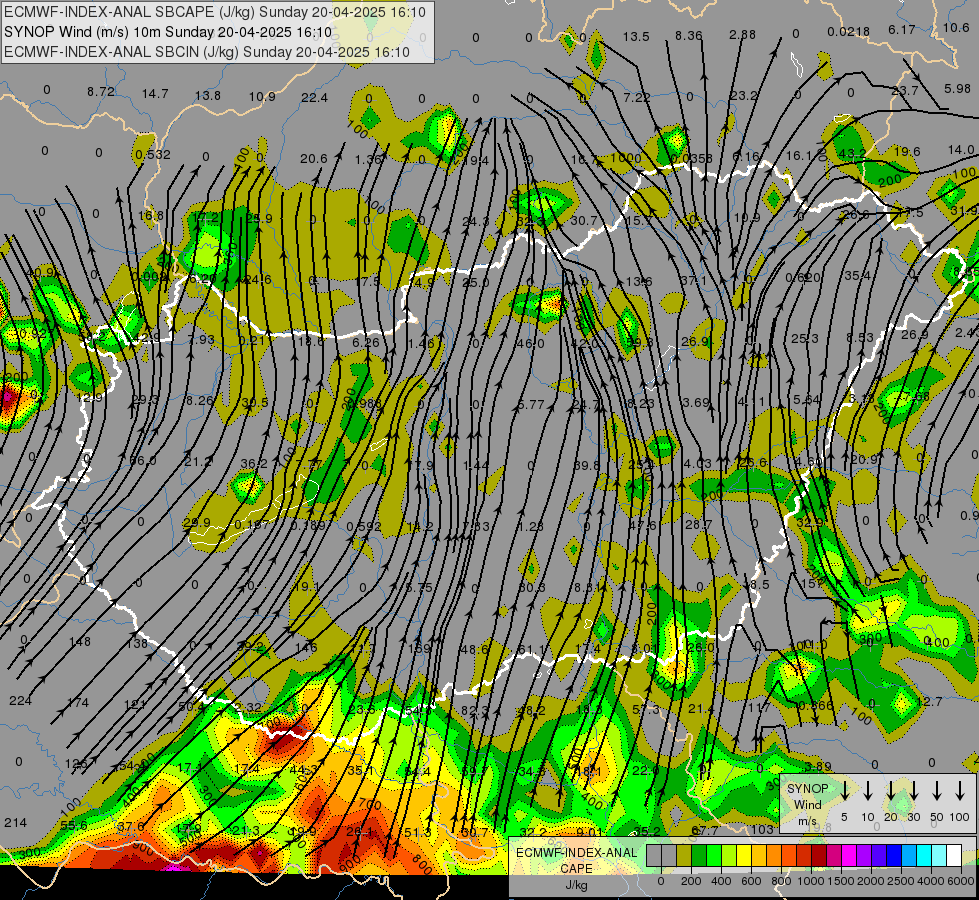Click the 100 m/s wind arrow symbol
979x900 pixels.
pyautogui.click(x=960, y=791)
